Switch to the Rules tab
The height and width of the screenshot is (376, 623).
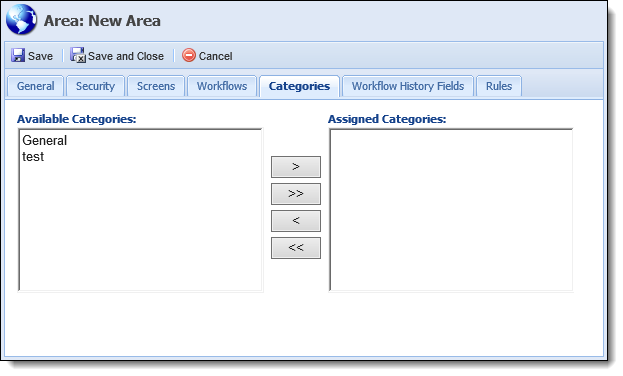(x=499, y=86)
